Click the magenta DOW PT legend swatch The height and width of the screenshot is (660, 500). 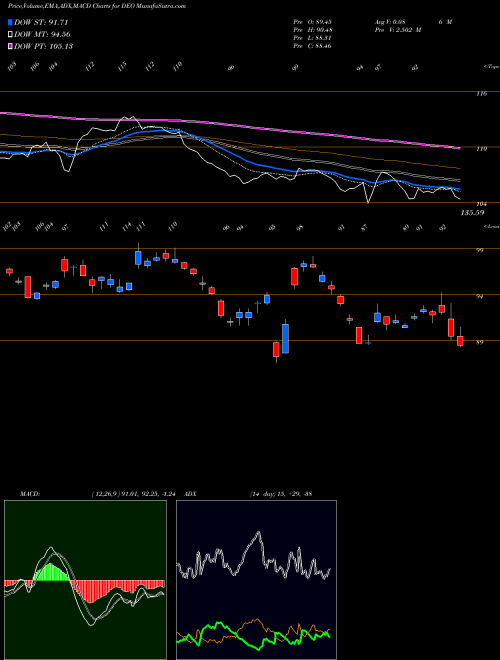point(11,46)
